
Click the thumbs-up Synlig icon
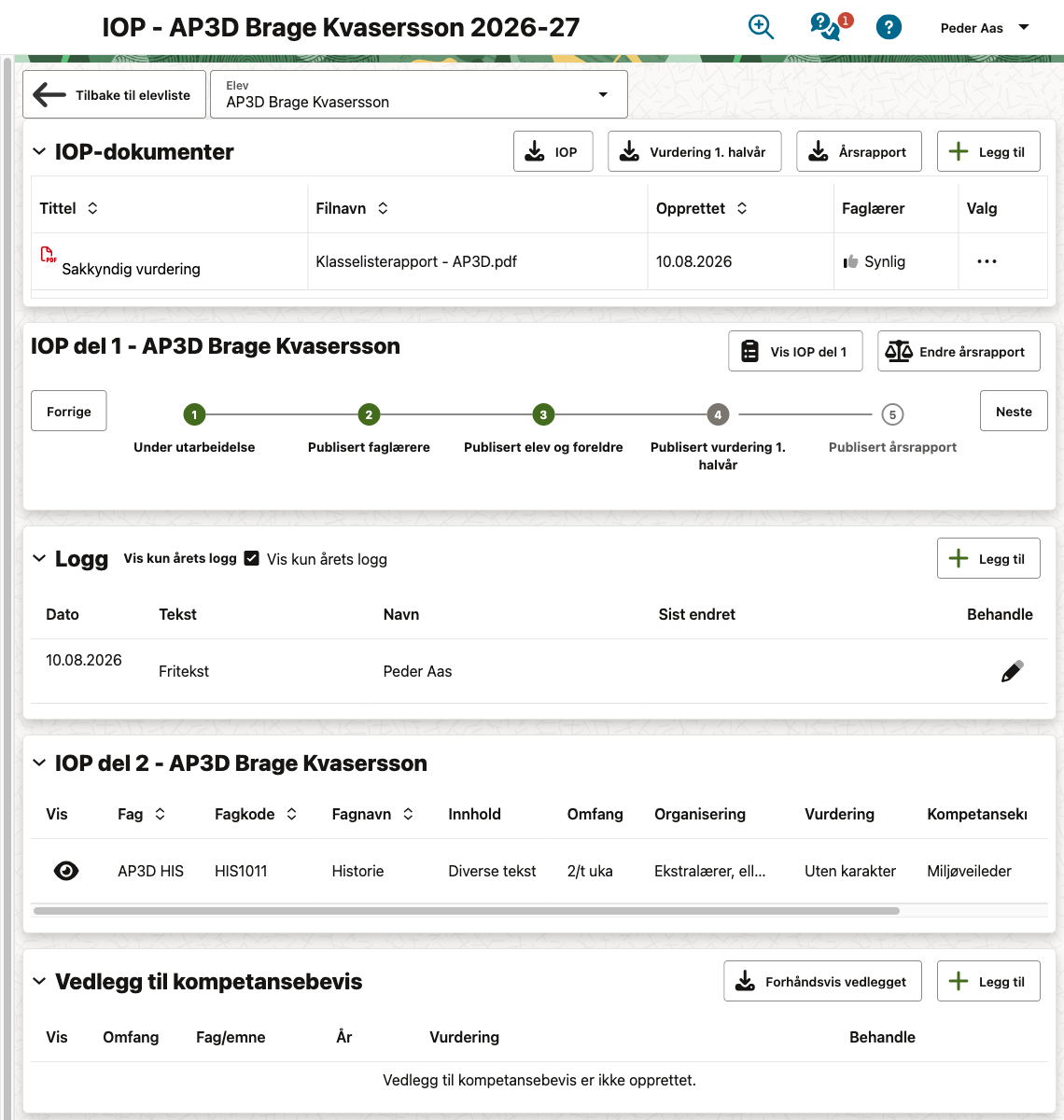[850, 262]
